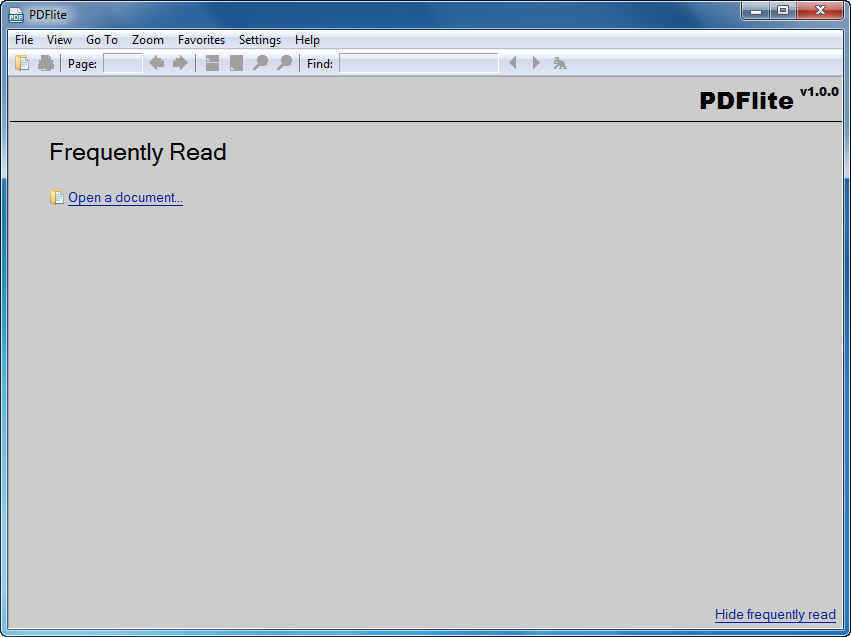851x637 pixels.
Task: Open the Favorites menu
Action: (x=201, y=40)
